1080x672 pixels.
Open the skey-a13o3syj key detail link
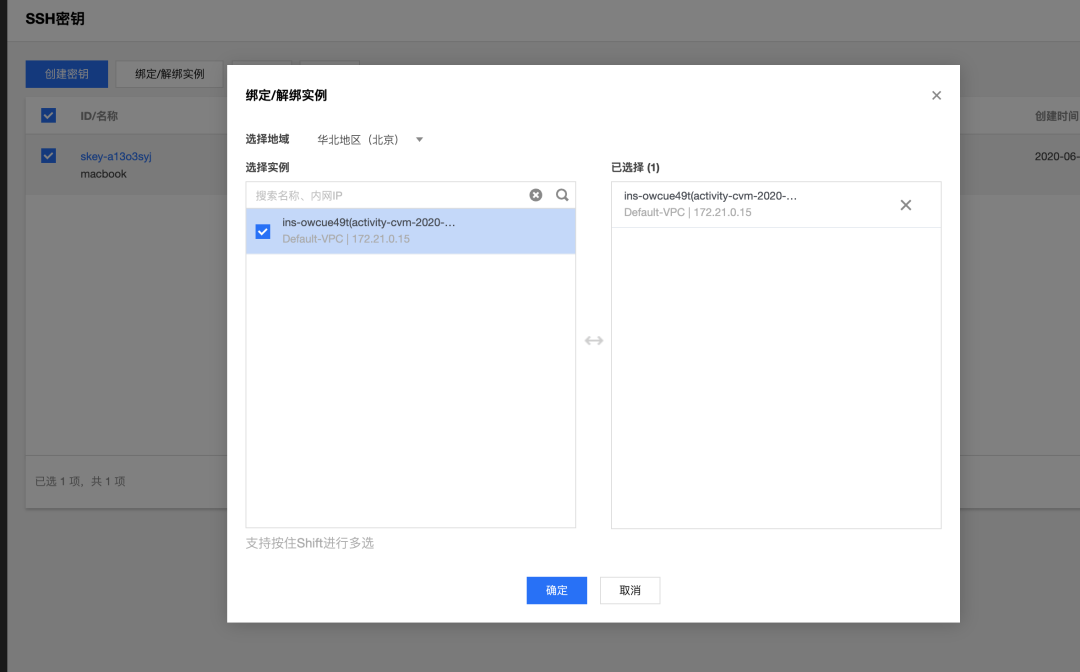tap(114, 156)
